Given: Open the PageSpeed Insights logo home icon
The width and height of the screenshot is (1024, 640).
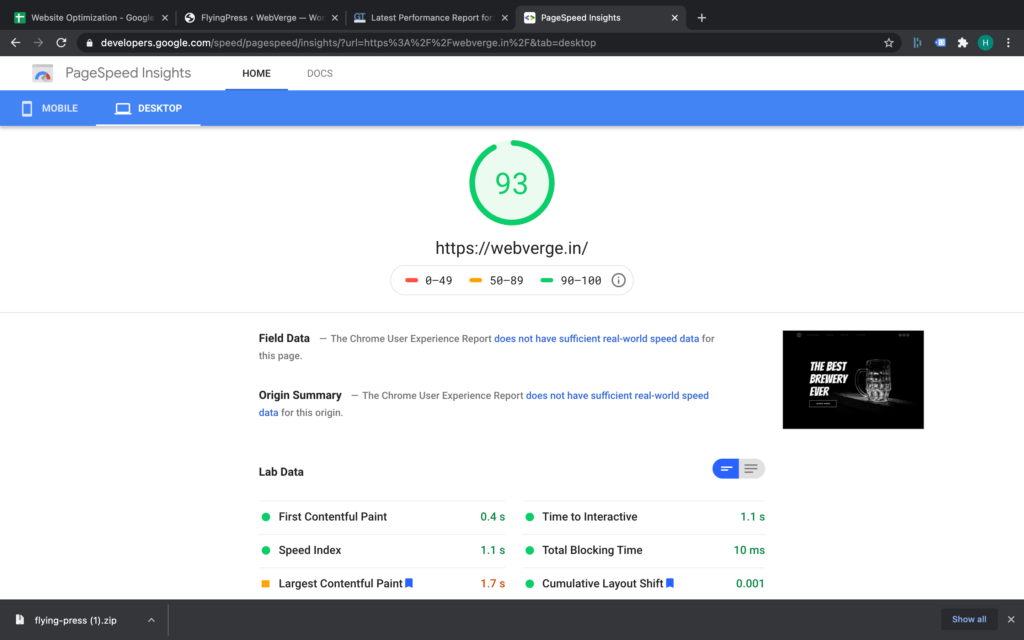Looking at the screenshot, I should pyautogui.click(x=42, y=72).
